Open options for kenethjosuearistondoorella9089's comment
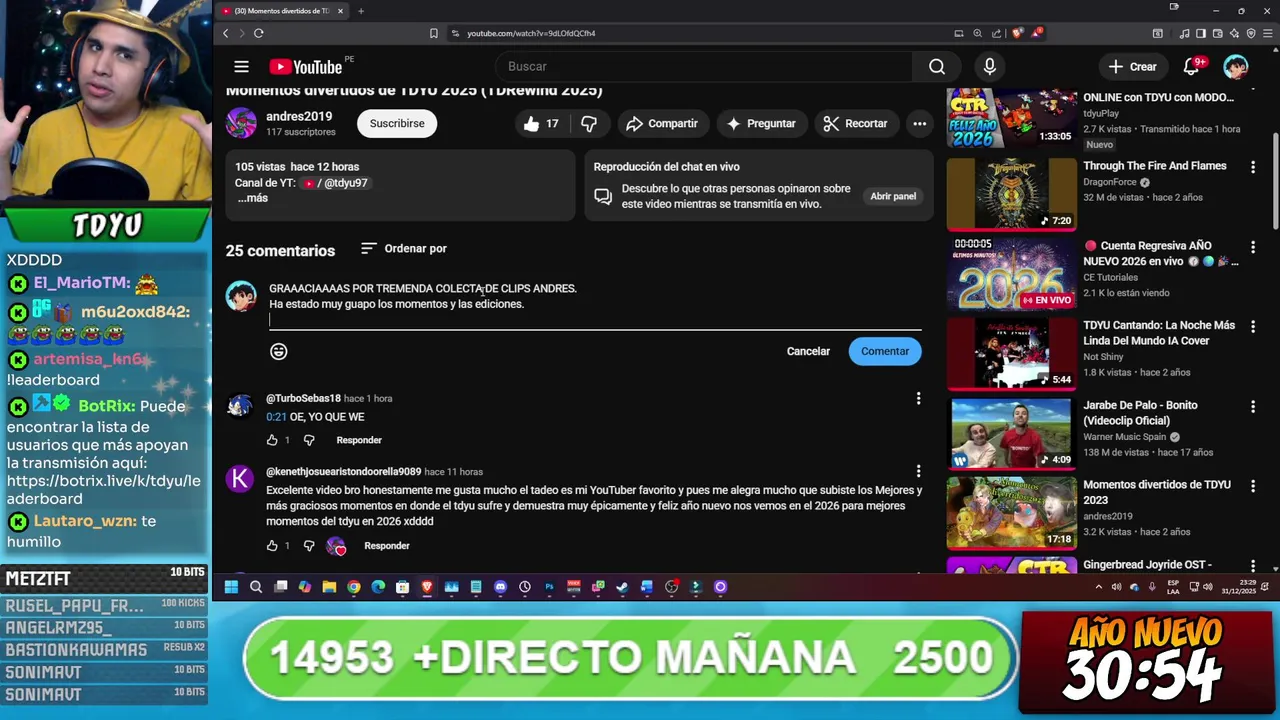Image resolution: width=1280 pixels, height=720 pixels. pyautogui.click(x=918, y=471)
